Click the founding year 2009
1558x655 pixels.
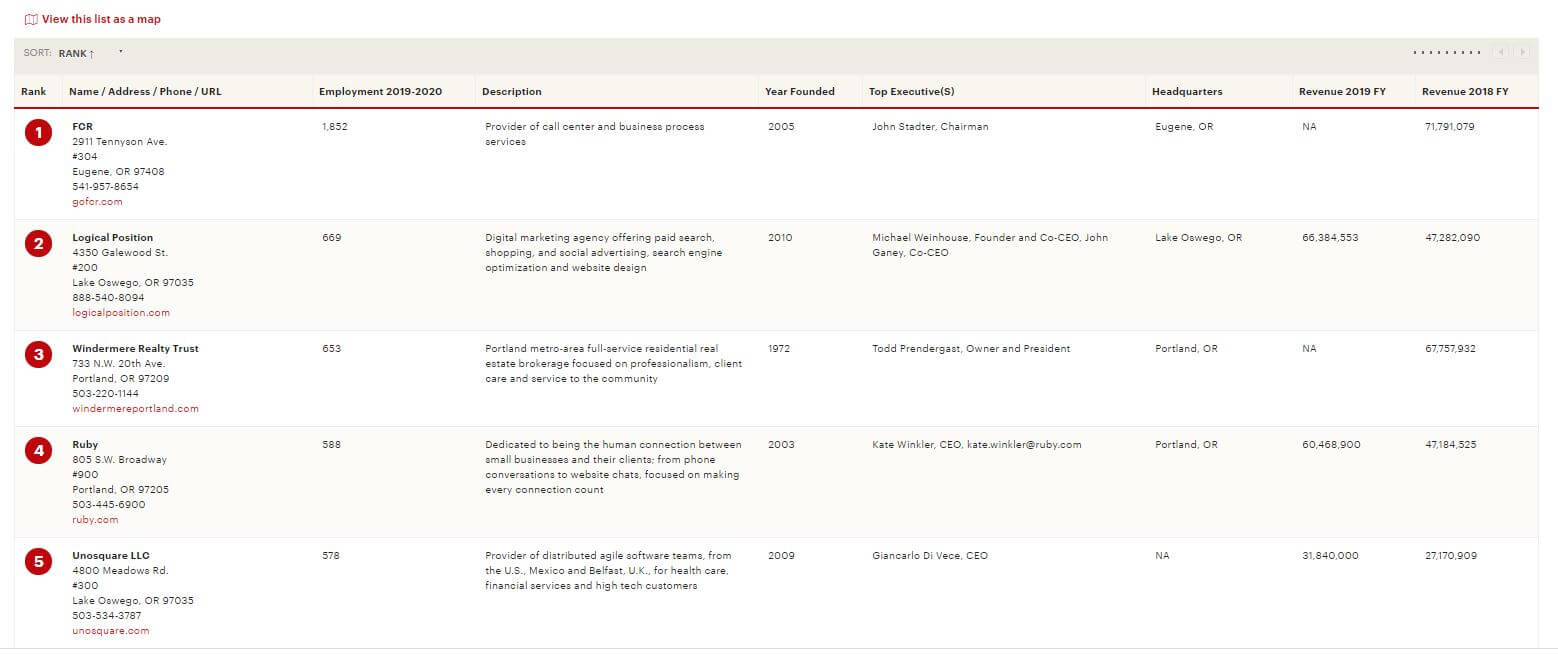point(781,556)
